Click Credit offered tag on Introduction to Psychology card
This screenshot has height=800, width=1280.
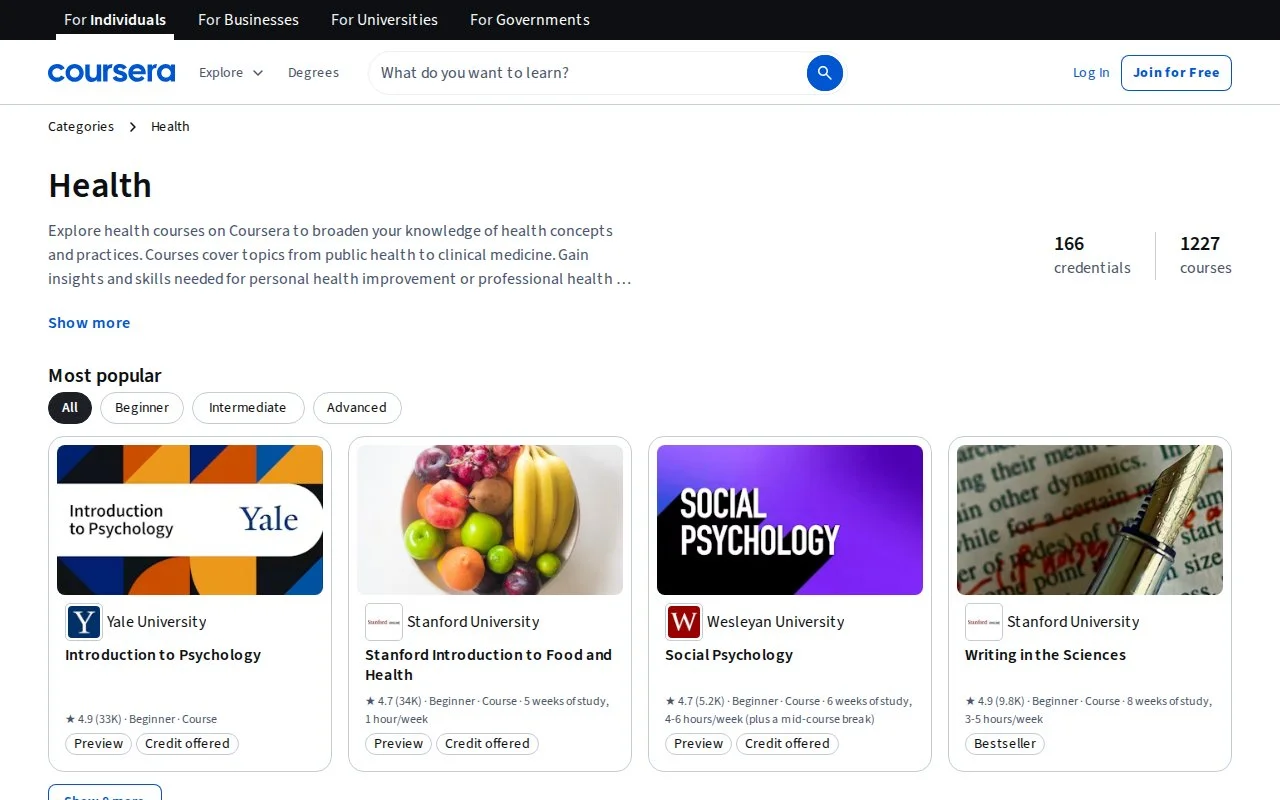coord(187,743)
